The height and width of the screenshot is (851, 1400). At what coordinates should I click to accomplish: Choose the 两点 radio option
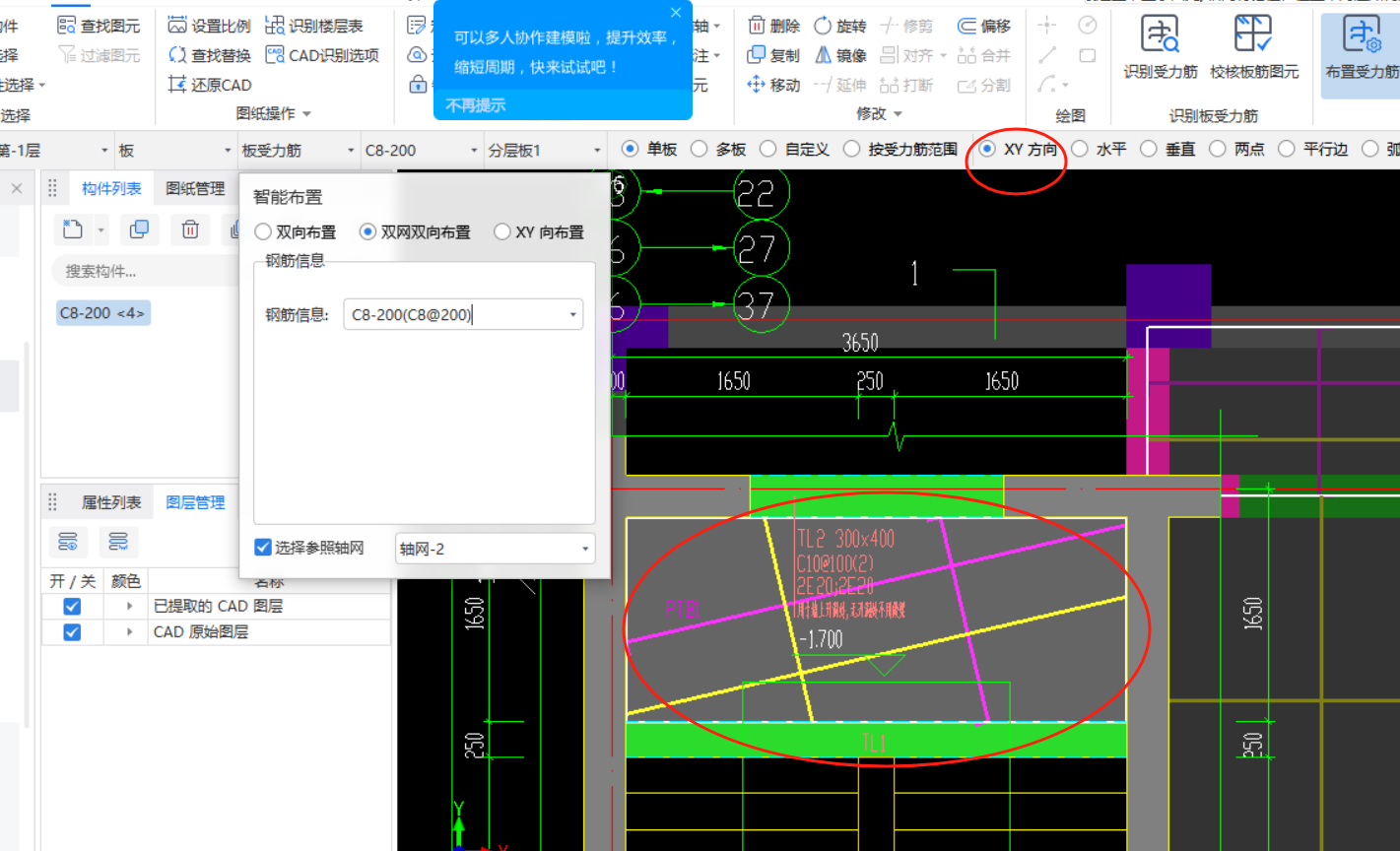[x=1218, y=149]
